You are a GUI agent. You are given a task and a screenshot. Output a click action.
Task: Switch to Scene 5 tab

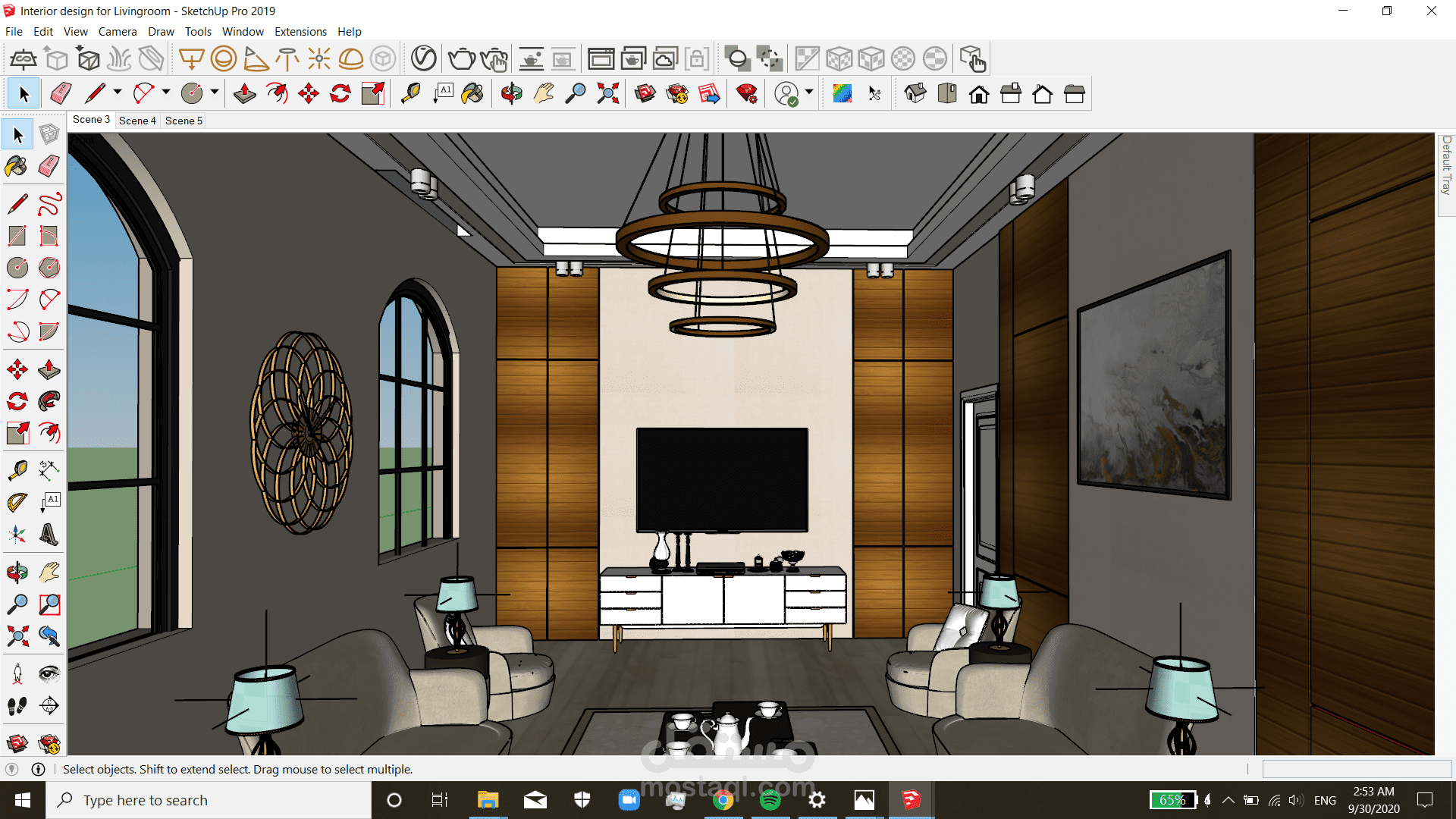click(184, 120)
